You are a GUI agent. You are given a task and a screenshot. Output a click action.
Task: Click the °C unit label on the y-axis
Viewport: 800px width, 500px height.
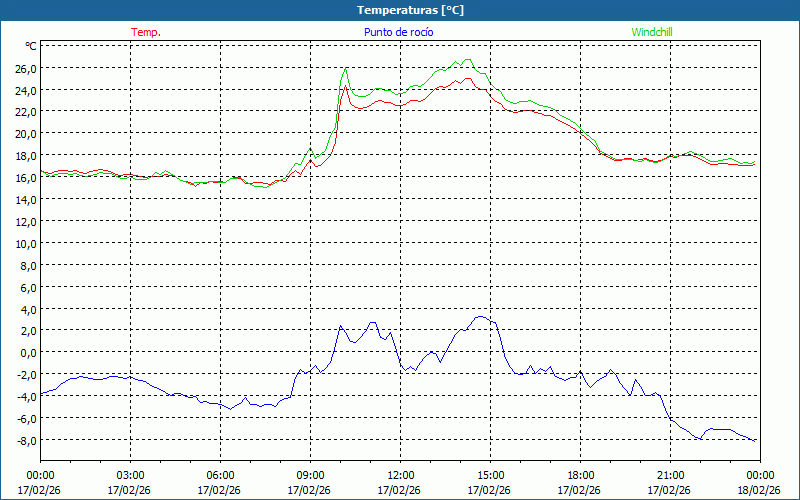coord(31,46)
